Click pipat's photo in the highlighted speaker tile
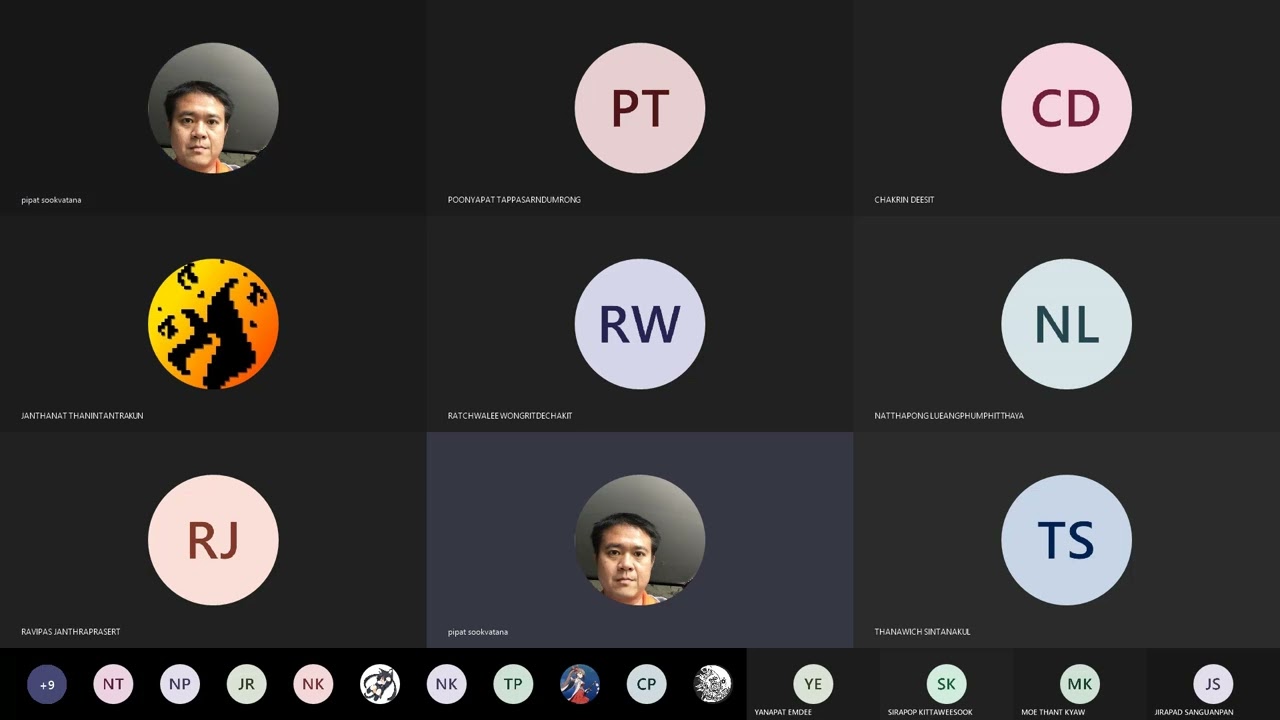This screenshot has height=720, width=1280. (640, 540)
